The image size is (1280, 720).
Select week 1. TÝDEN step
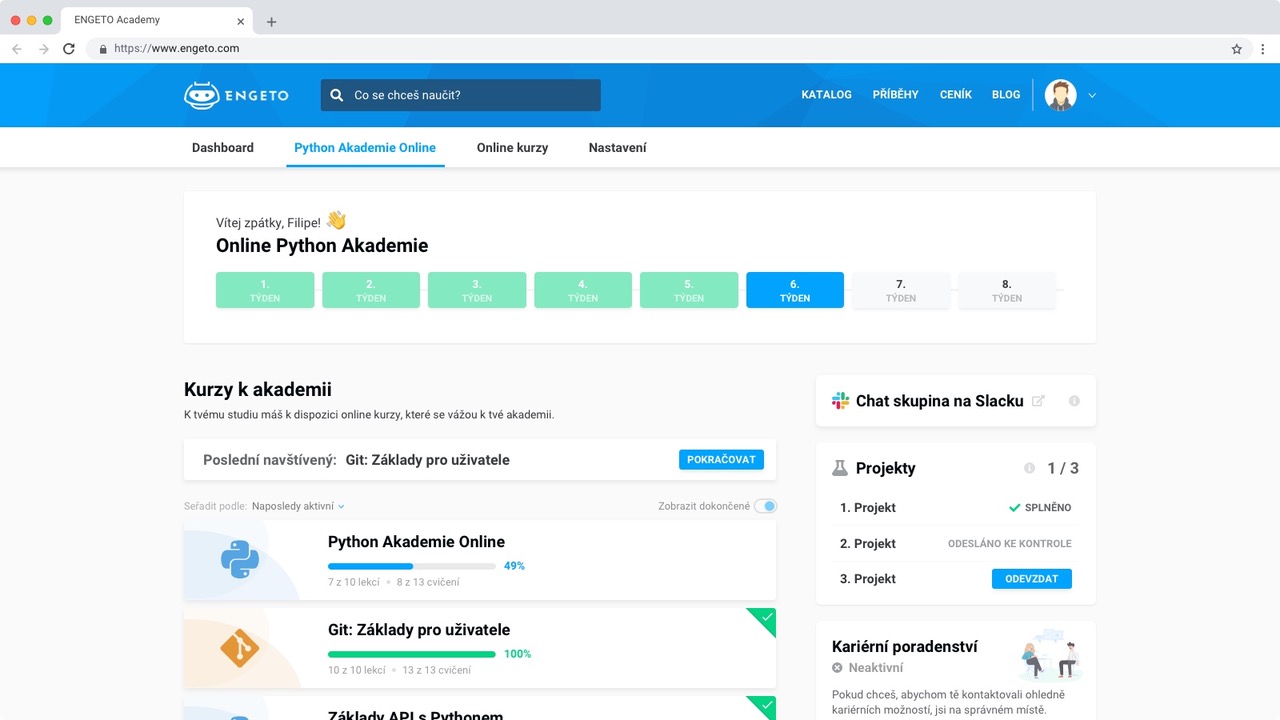click(265, 290)
